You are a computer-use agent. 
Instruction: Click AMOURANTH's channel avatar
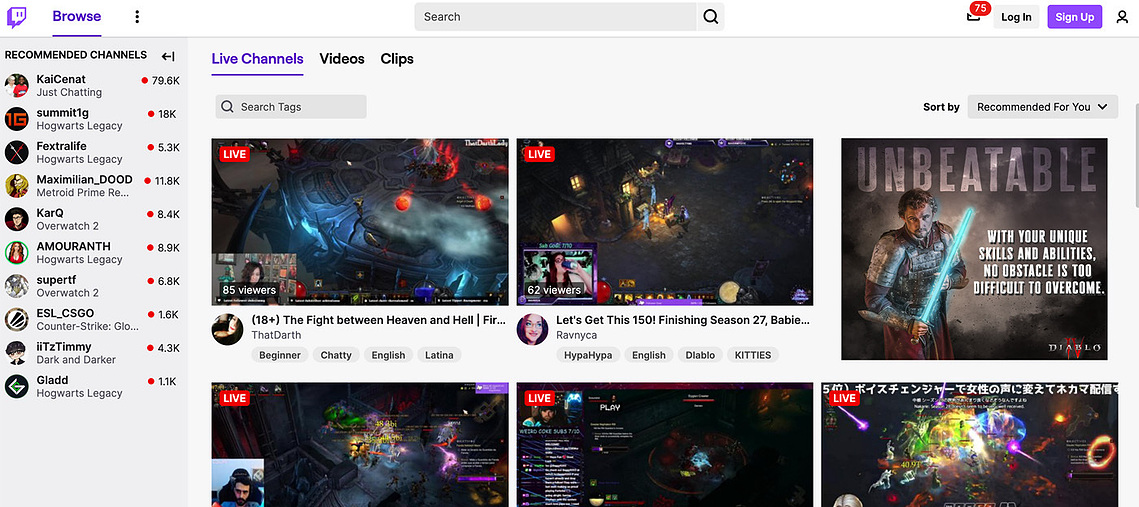(17, 252)
